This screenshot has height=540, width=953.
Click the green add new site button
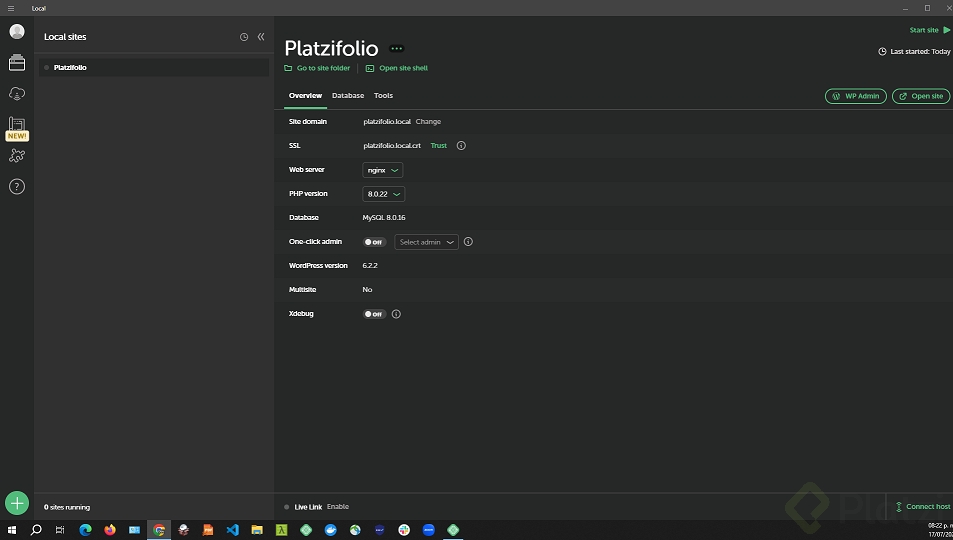coord(17,504)
